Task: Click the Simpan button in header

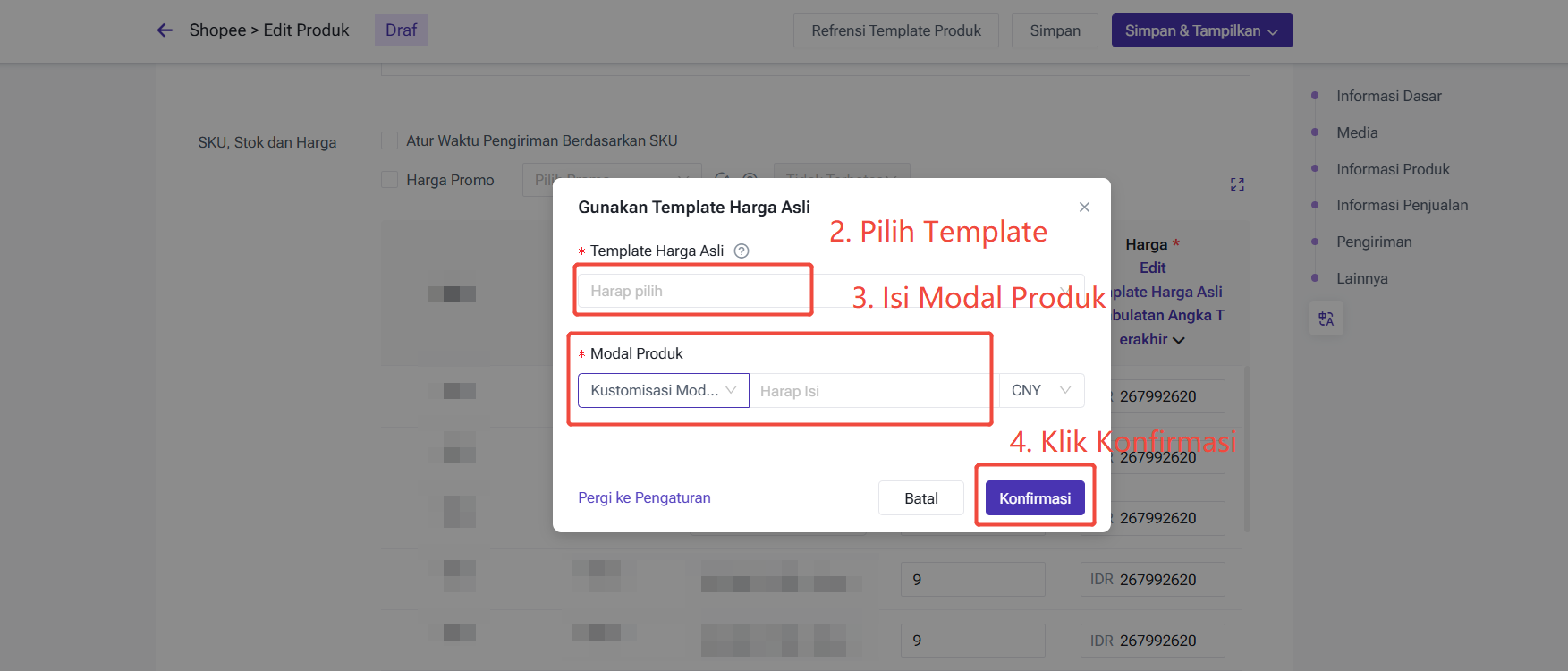Action: (1055, 30)
